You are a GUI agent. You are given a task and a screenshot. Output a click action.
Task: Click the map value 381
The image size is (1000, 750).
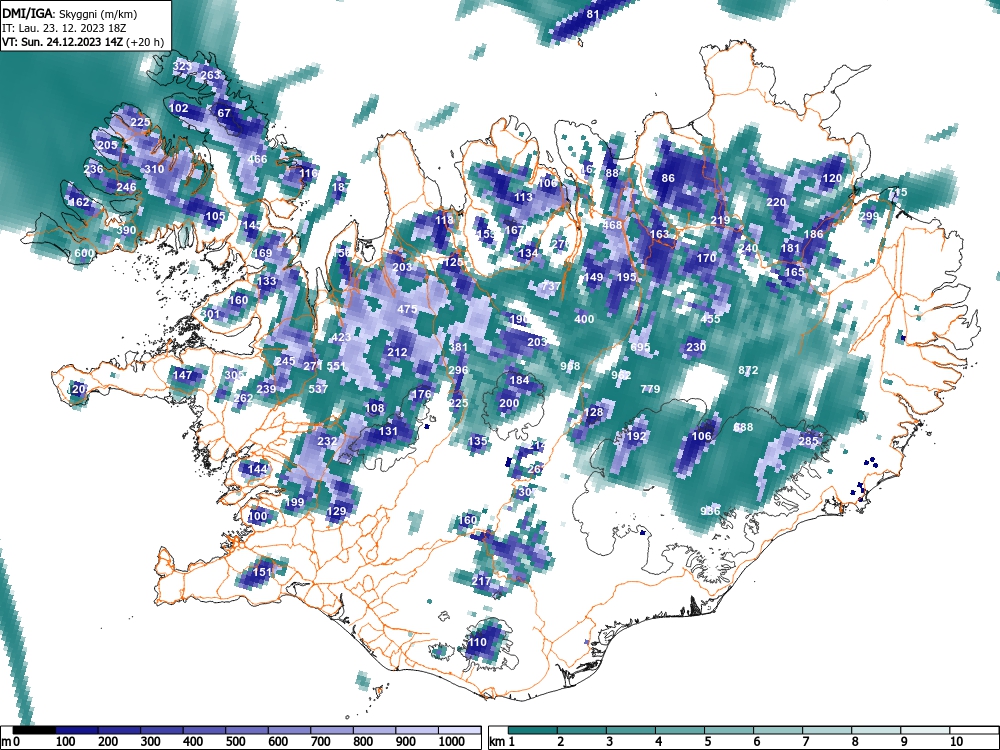[x=459, y=348]
